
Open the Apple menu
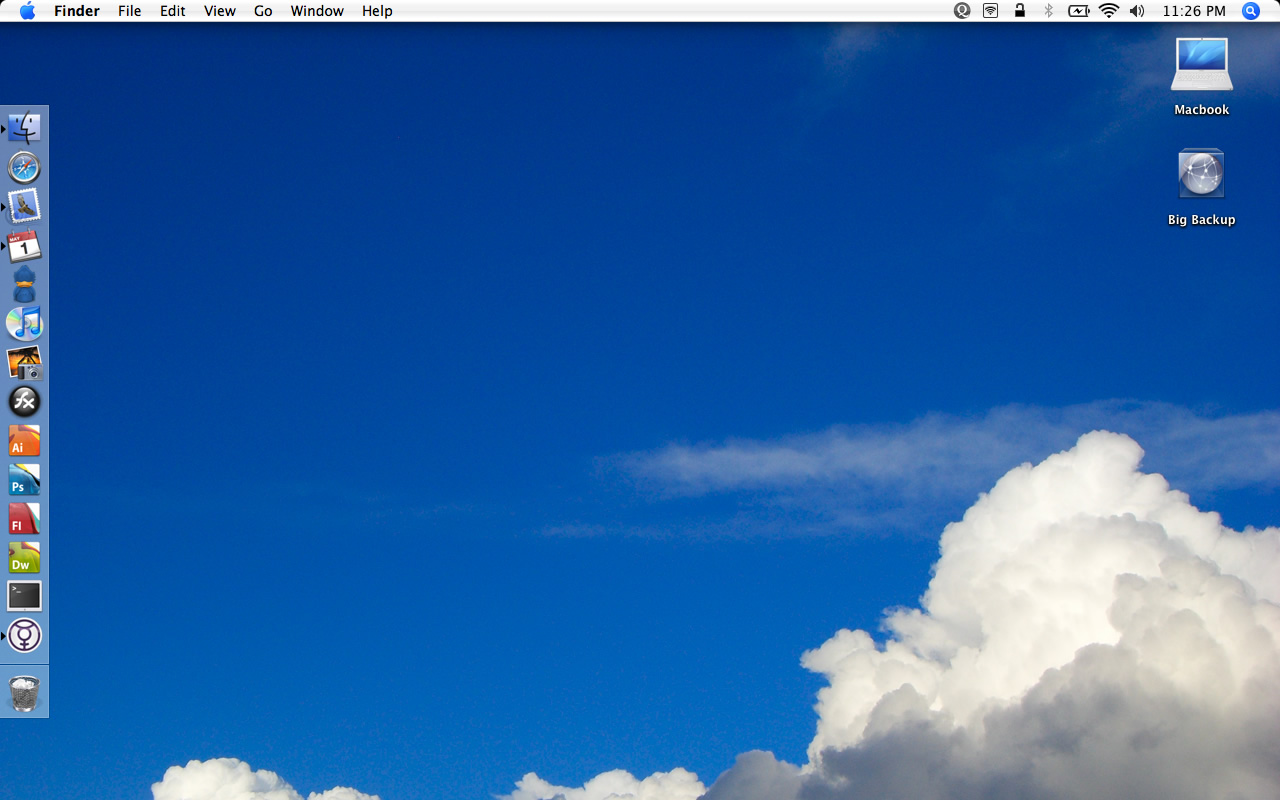(x=27, y=11)
